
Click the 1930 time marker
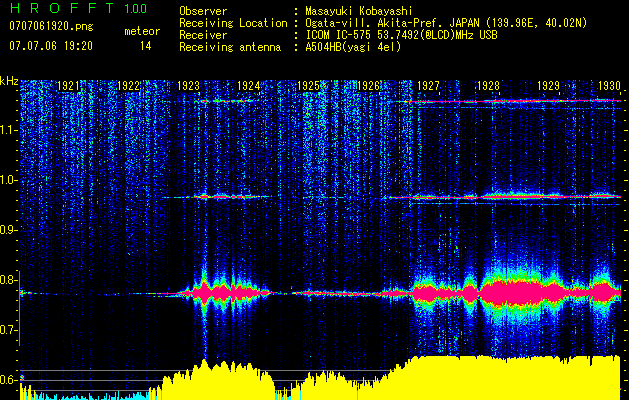(x=609, y=87)
